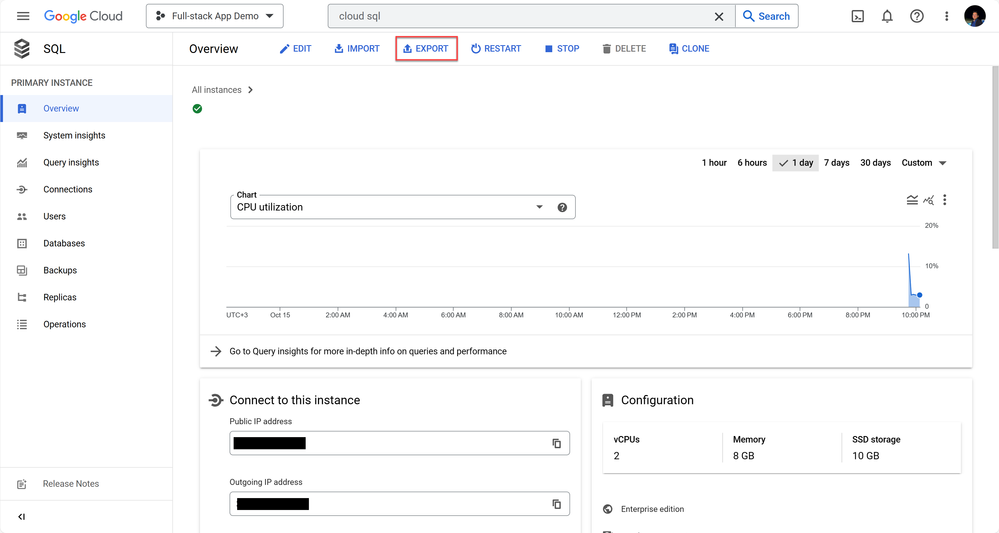Clear the search box with X icon
999x533 pixels.
(x=719, y=17)
